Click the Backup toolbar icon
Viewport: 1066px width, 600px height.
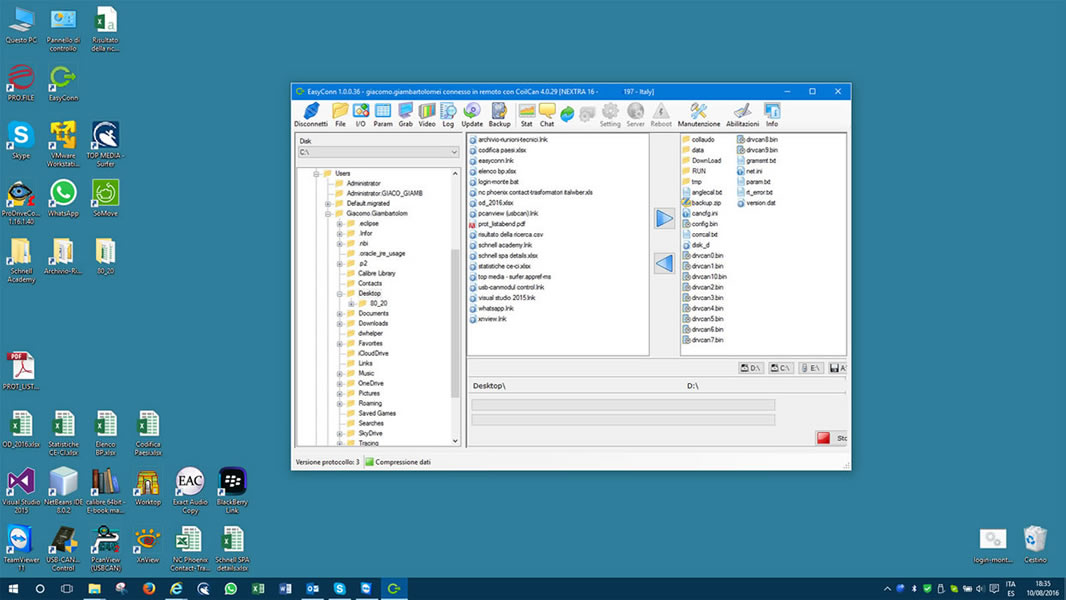click(499, 115)
